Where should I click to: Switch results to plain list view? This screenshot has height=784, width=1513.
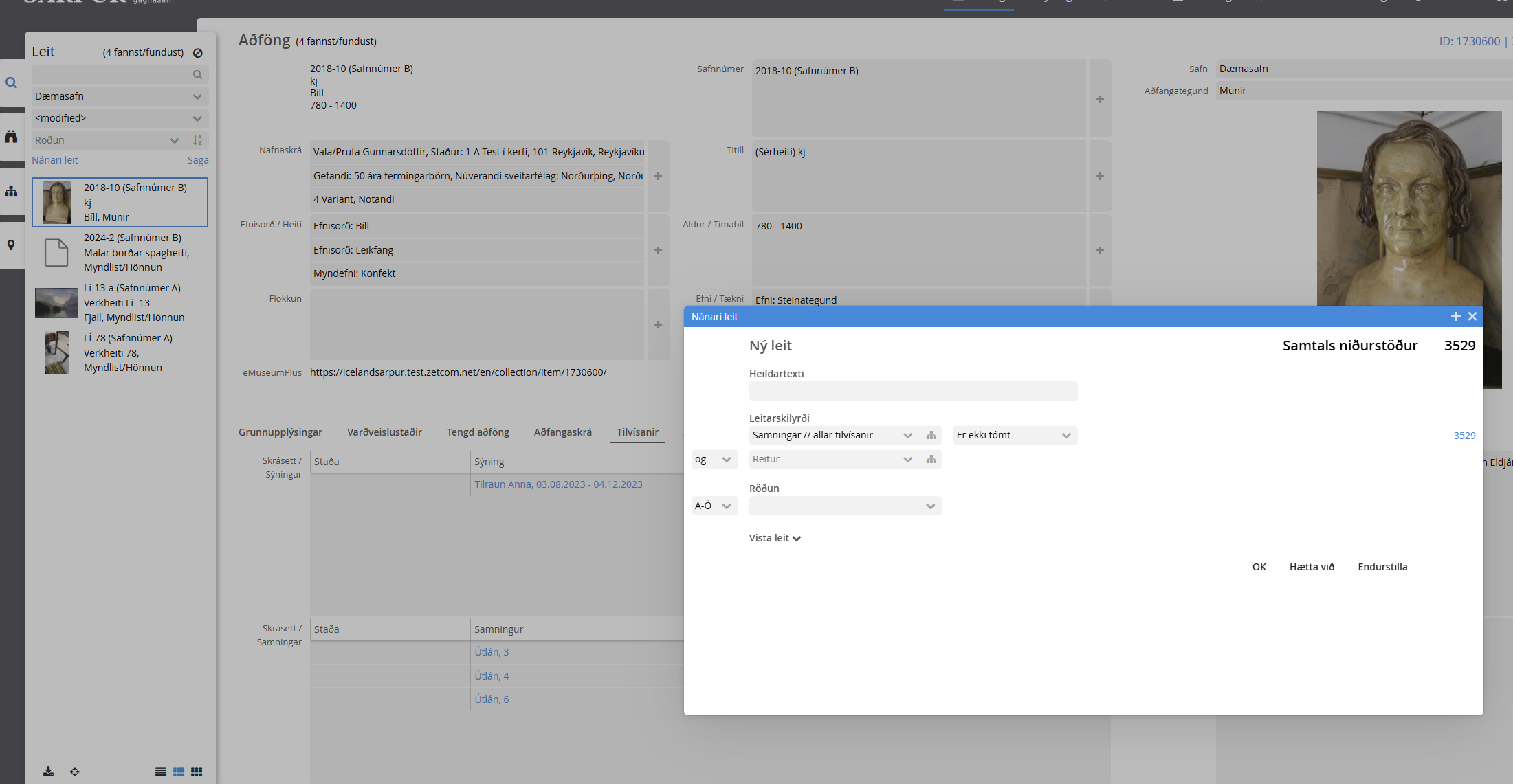click(x=160, y=772)
